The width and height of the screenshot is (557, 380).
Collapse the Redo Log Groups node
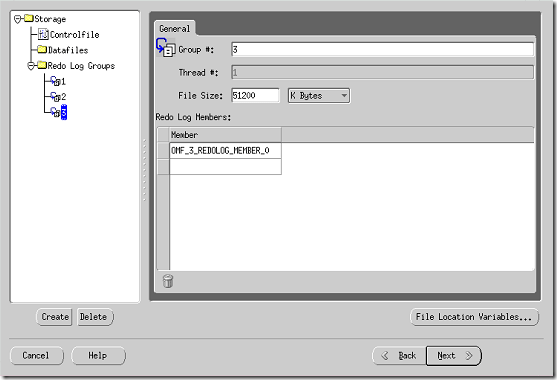coord(31,66)
